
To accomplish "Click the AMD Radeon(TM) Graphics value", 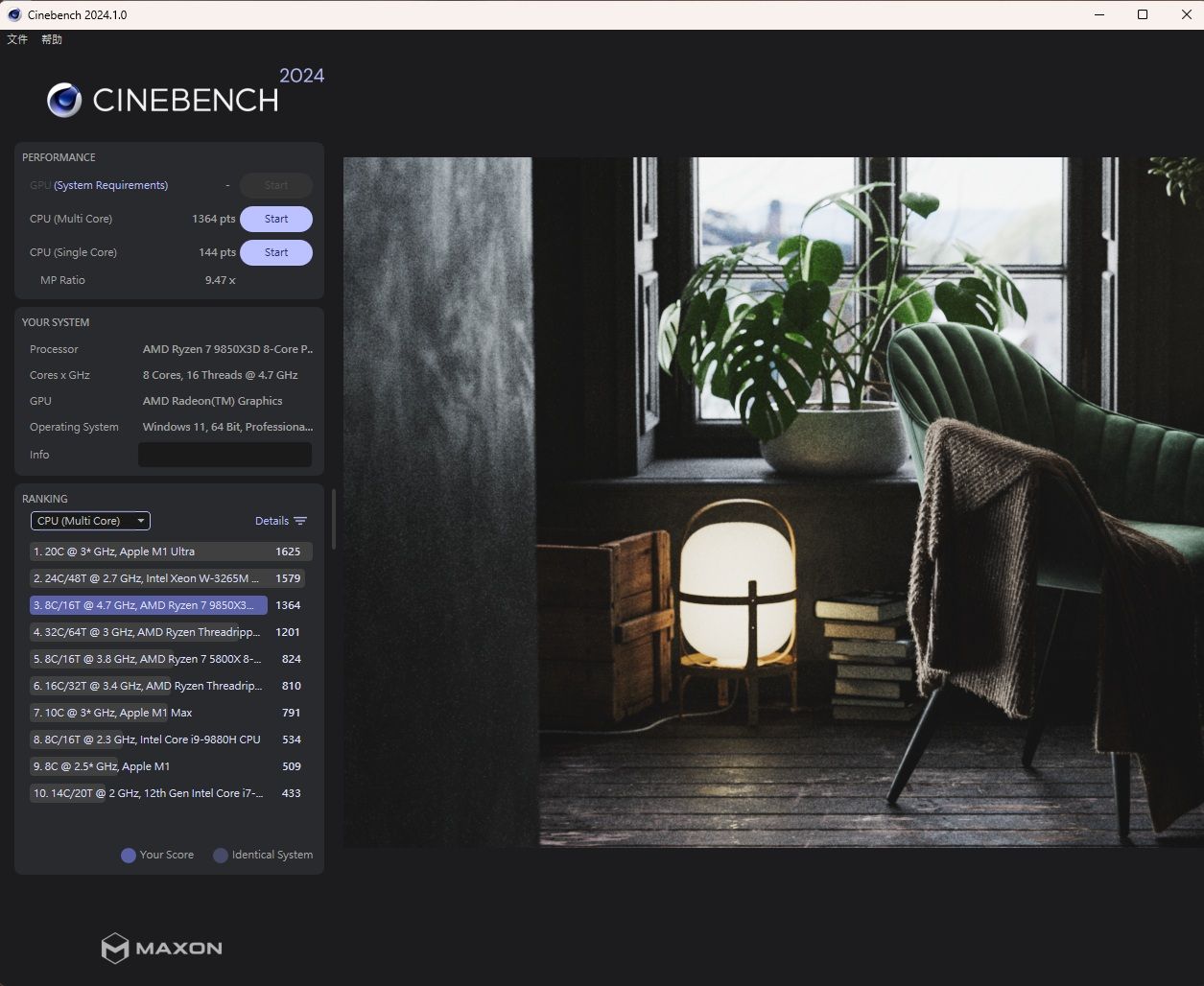I will (212, 401).
